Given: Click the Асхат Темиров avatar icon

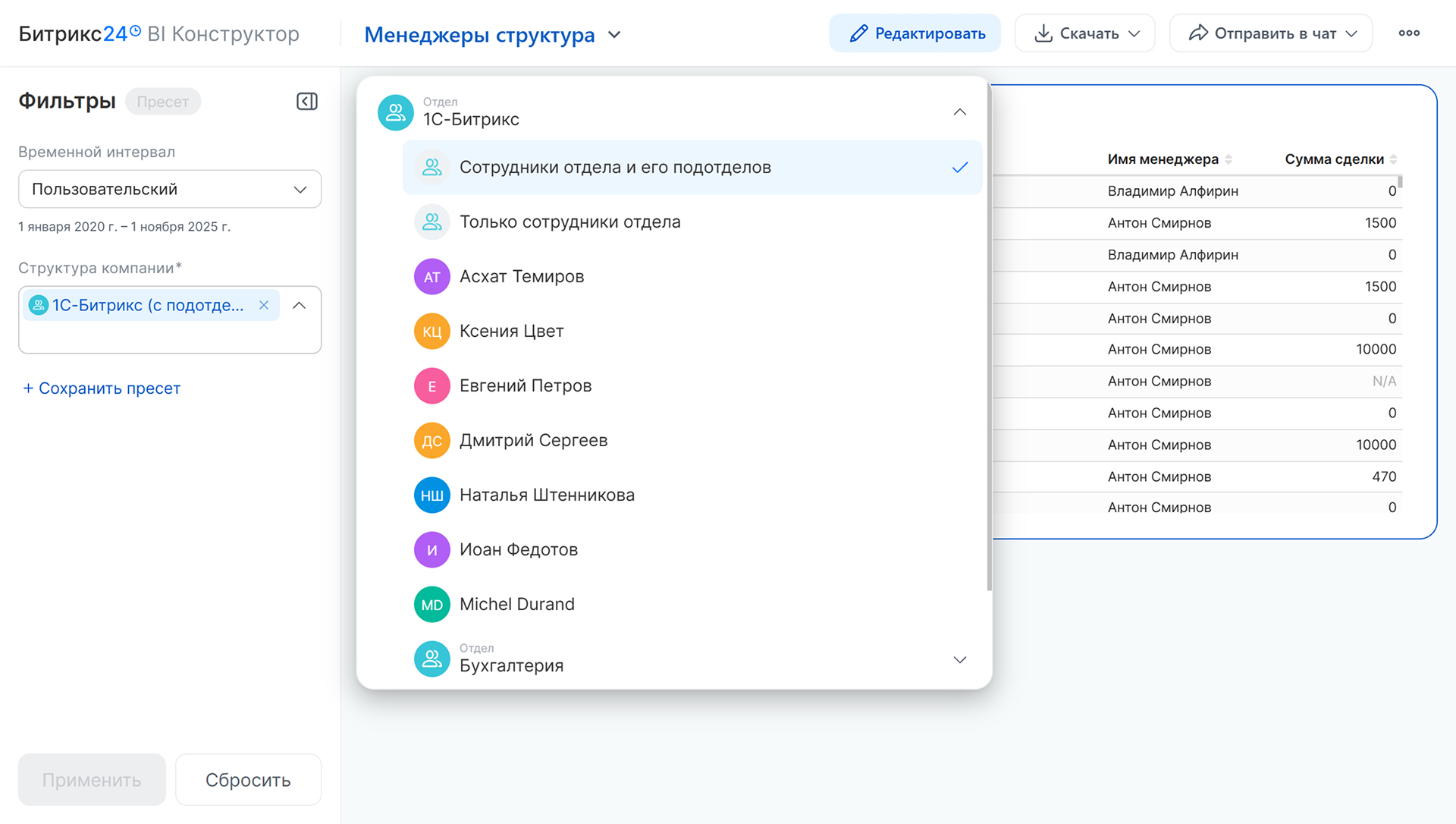Looking at the screenshot, I should (431, 277).
